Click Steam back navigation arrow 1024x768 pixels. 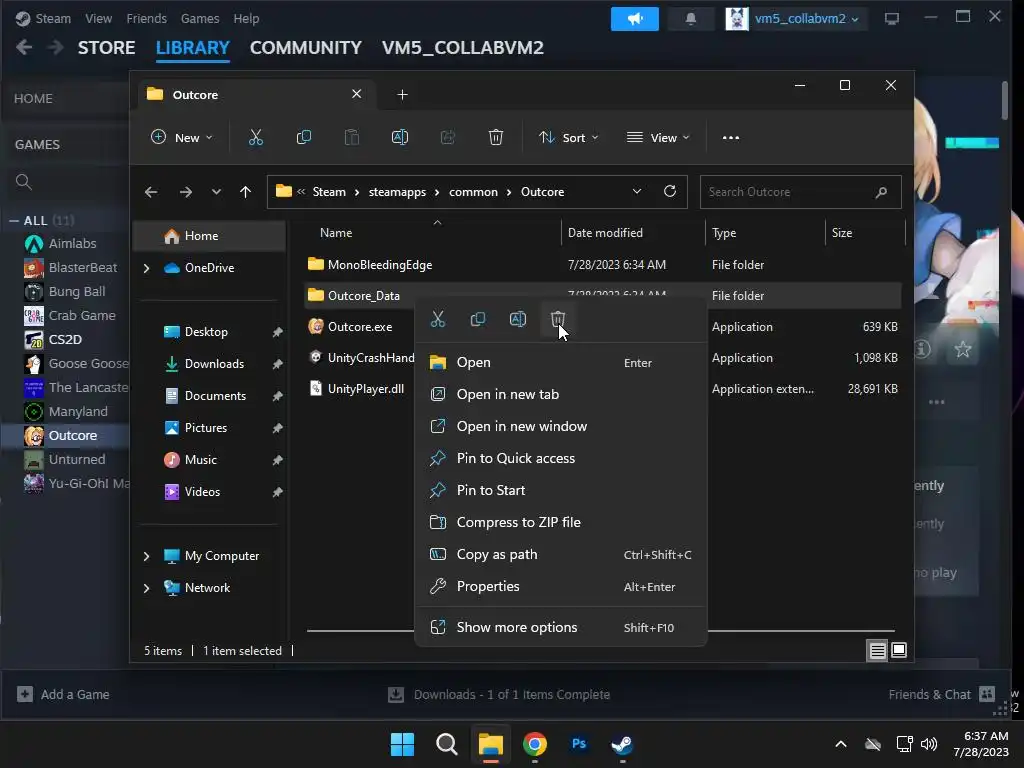click(24, 48)
